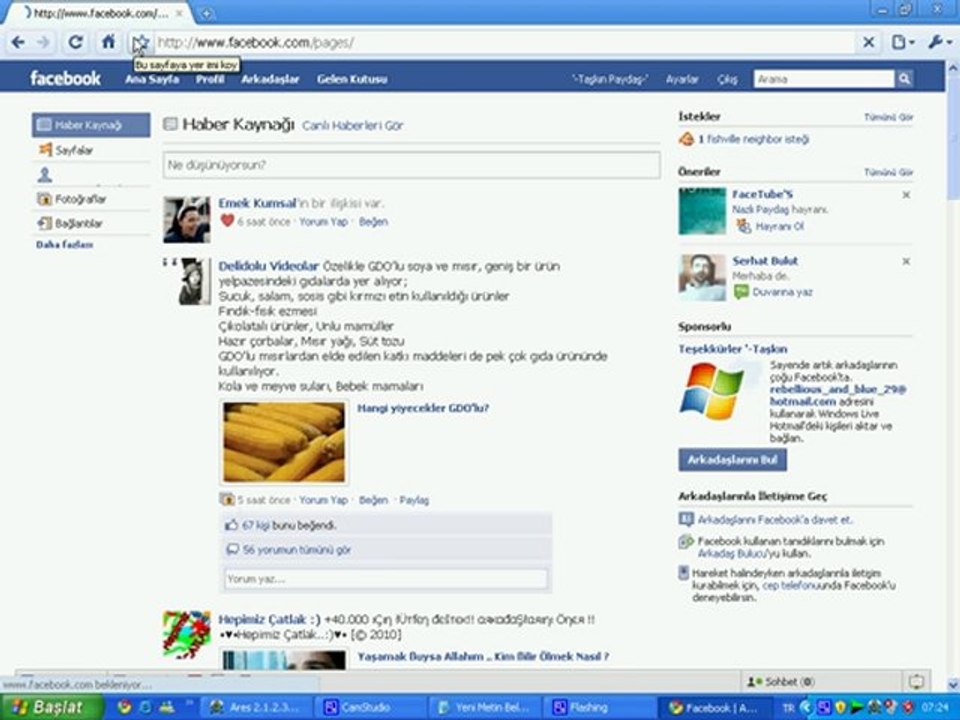Open Arkadaşlar in the top bar
The image size is (960, 720).
pyautogui.click(x=270, y=79)
